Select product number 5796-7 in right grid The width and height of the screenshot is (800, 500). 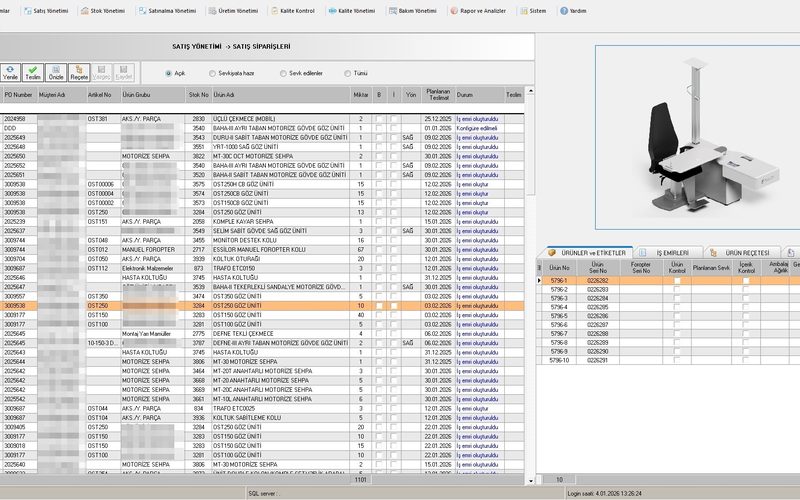559,334
